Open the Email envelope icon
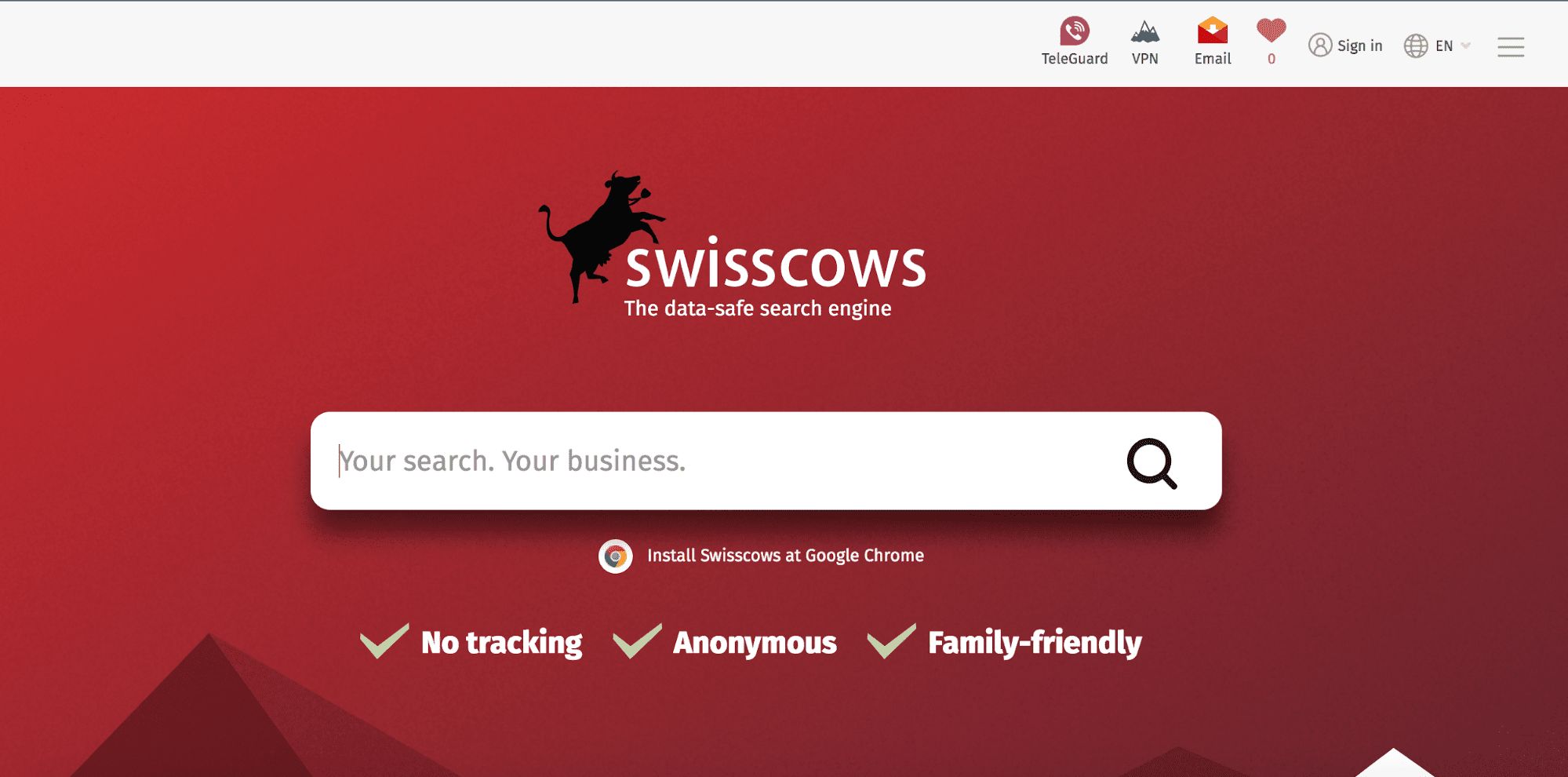 1213,31
